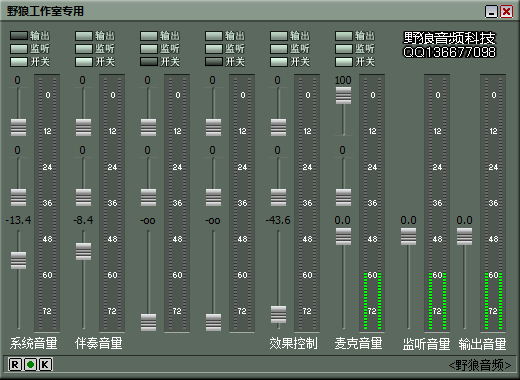Click the 100 value above 麦克音量 slider
The height and width of the screenshot is (380, 520).
click(343, 80)
